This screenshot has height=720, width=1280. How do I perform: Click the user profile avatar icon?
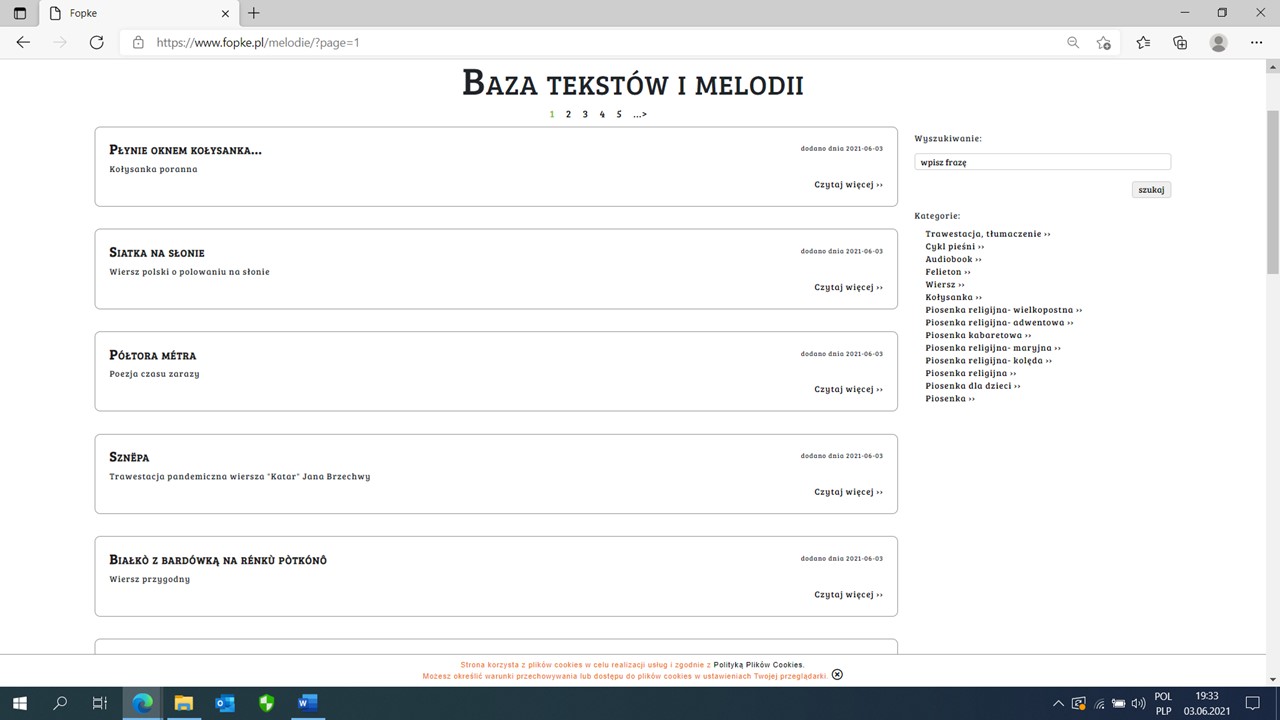(1218, 43)
